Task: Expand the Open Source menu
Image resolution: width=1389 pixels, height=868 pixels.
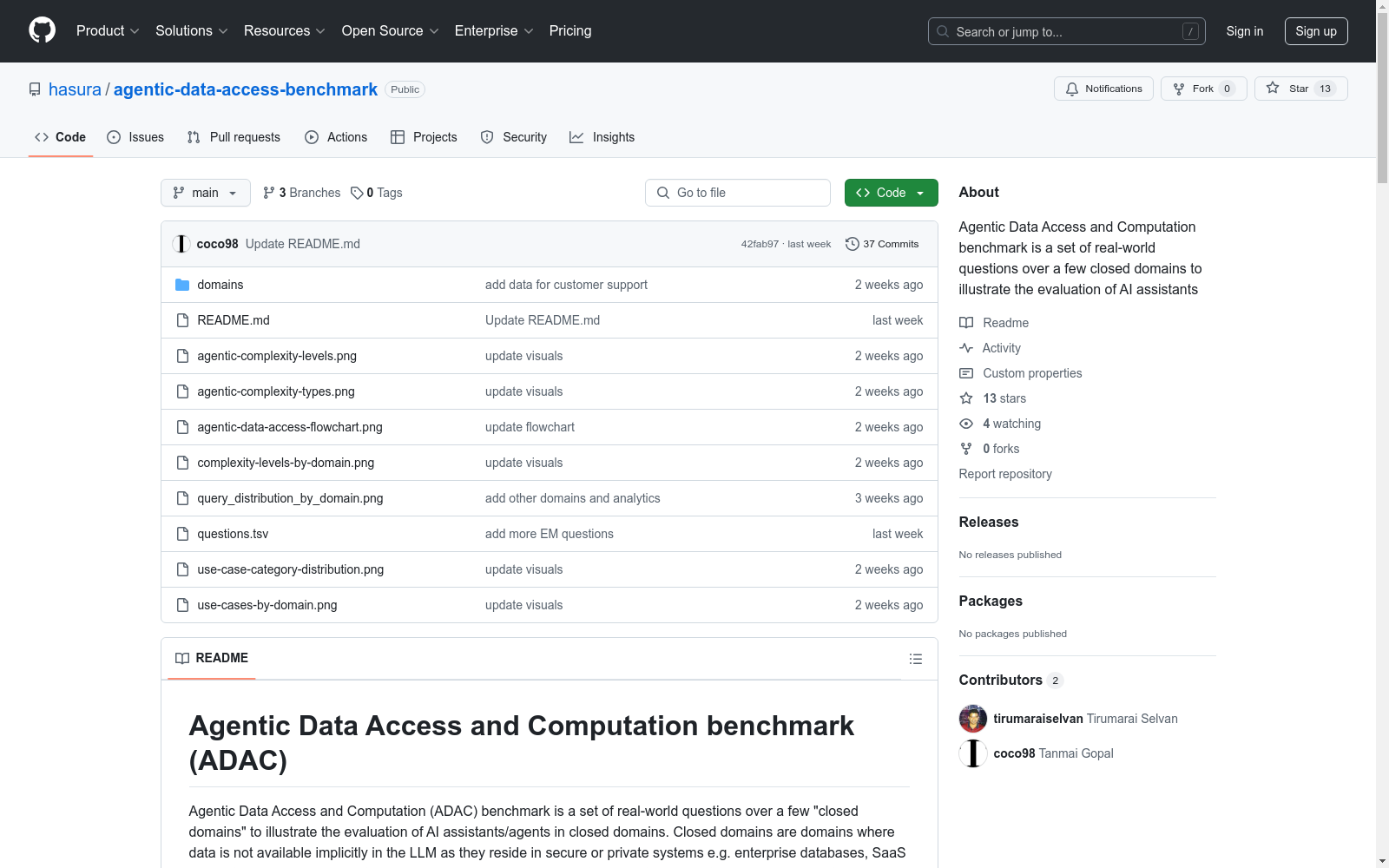Action: click(391, 31)
